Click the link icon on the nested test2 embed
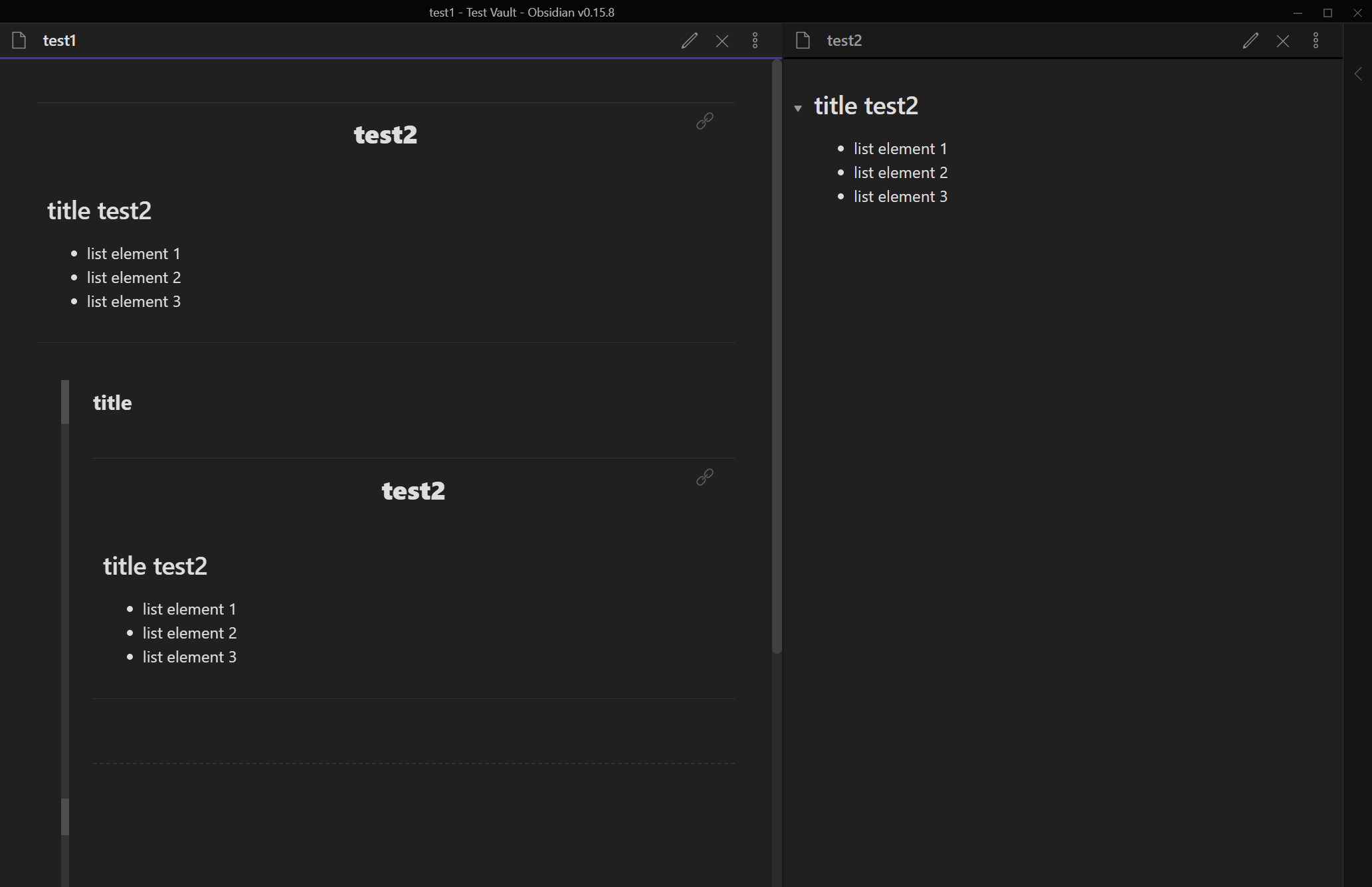 pos(704,477)
